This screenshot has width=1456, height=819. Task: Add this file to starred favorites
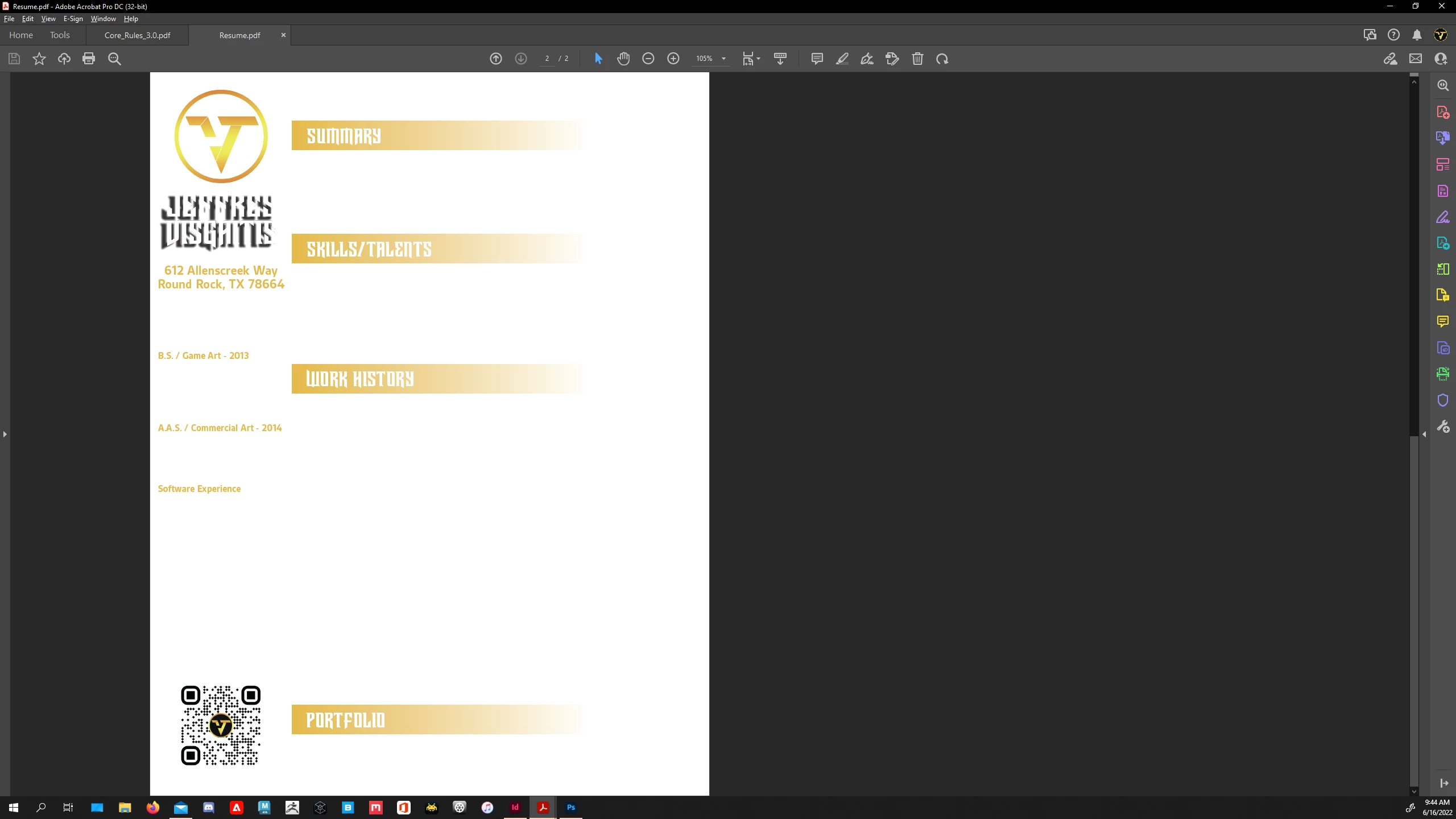(39, 59)
